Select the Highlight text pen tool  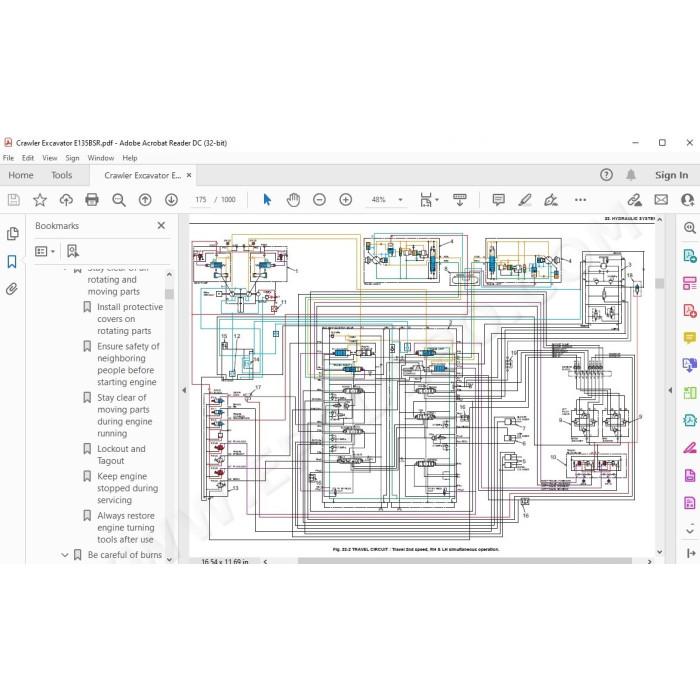(x=525, y=200)
